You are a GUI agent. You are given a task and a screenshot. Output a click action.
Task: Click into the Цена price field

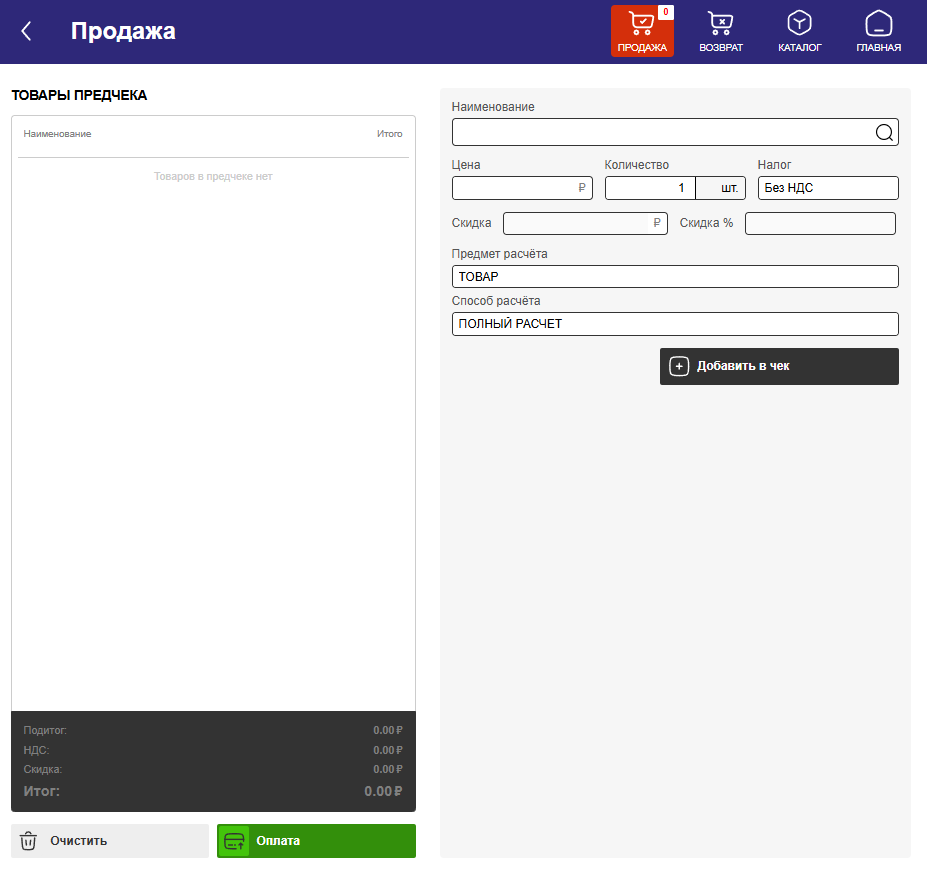point(515,188)
